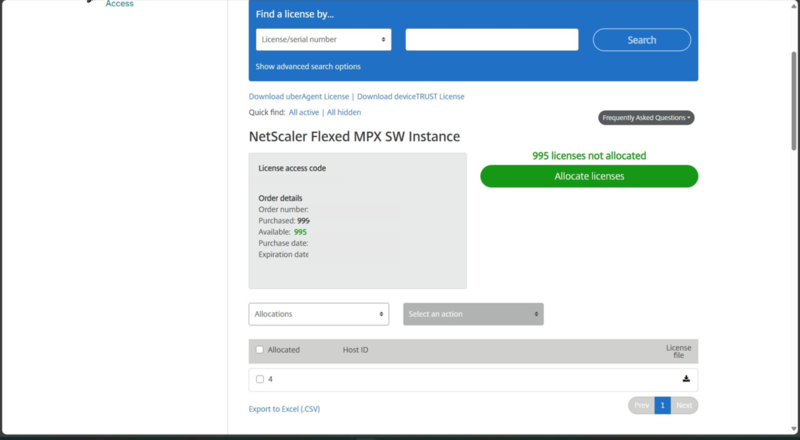Quick find All active licenses
Screen dimensions: 800x440
[304, 112]
